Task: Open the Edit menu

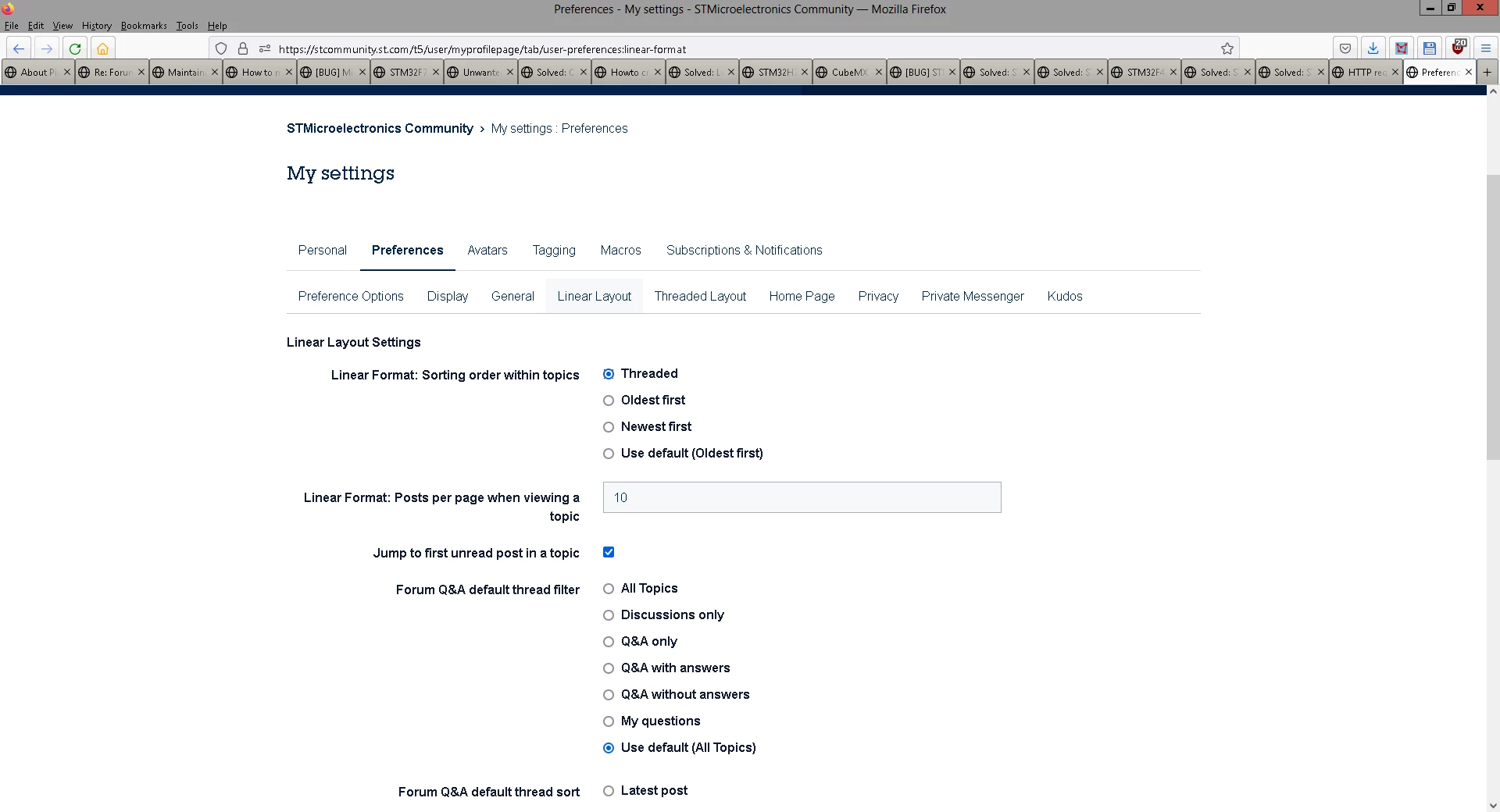Action: coord(36,26)
